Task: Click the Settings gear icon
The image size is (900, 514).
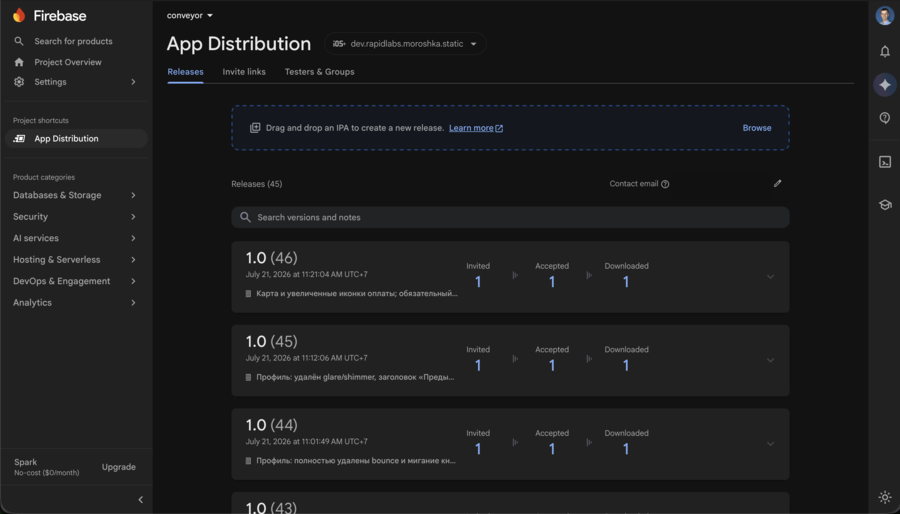Action: 19,82
